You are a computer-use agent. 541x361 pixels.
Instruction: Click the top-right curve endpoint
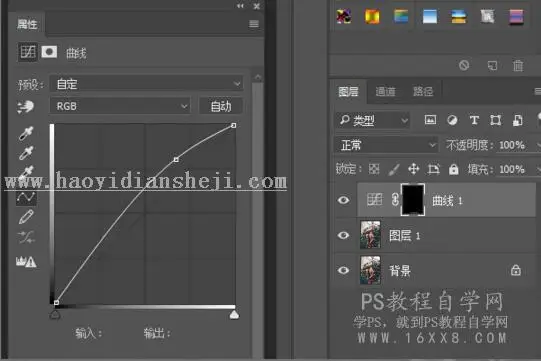(234, 125)
